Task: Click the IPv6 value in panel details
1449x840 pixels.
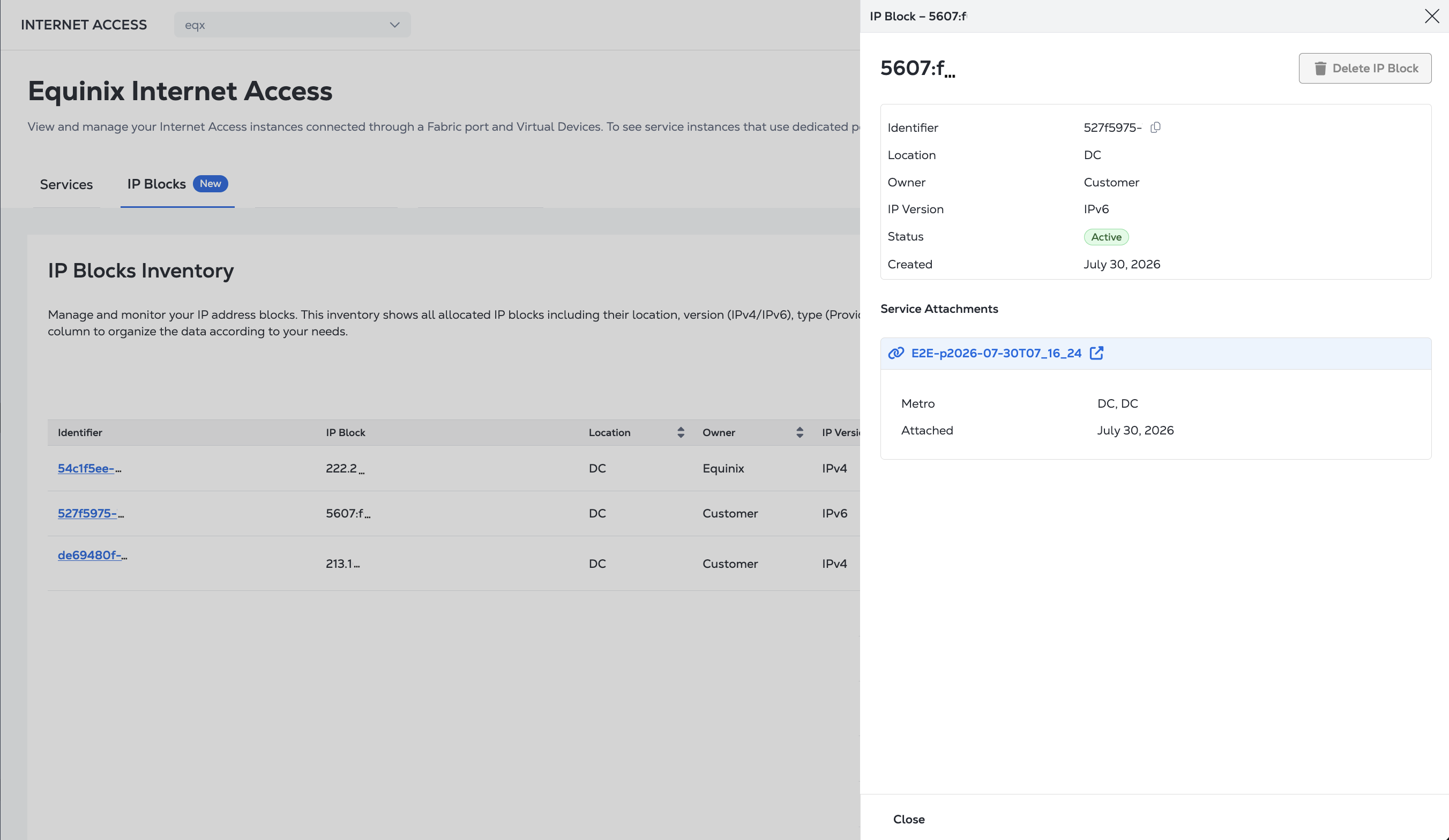Action: click(x=1096, y=209)
